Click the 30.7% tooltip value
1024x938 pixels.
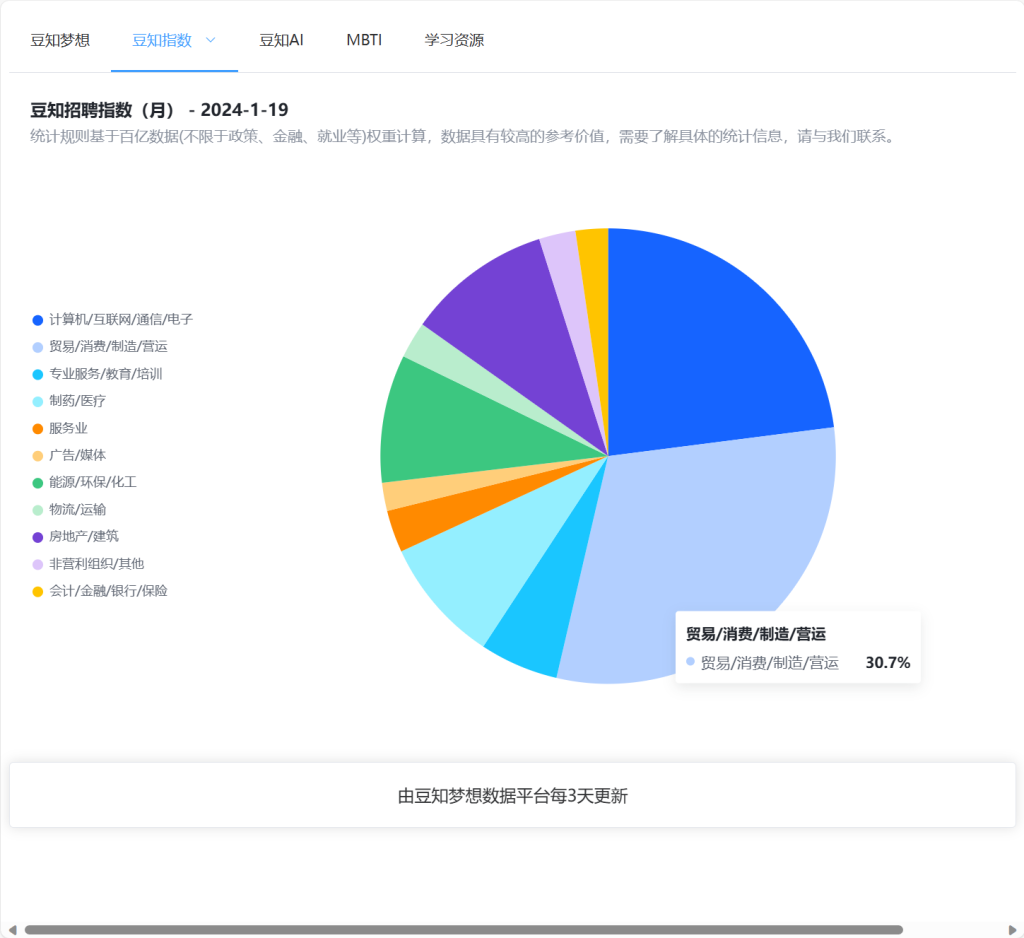tap(888, 662)
